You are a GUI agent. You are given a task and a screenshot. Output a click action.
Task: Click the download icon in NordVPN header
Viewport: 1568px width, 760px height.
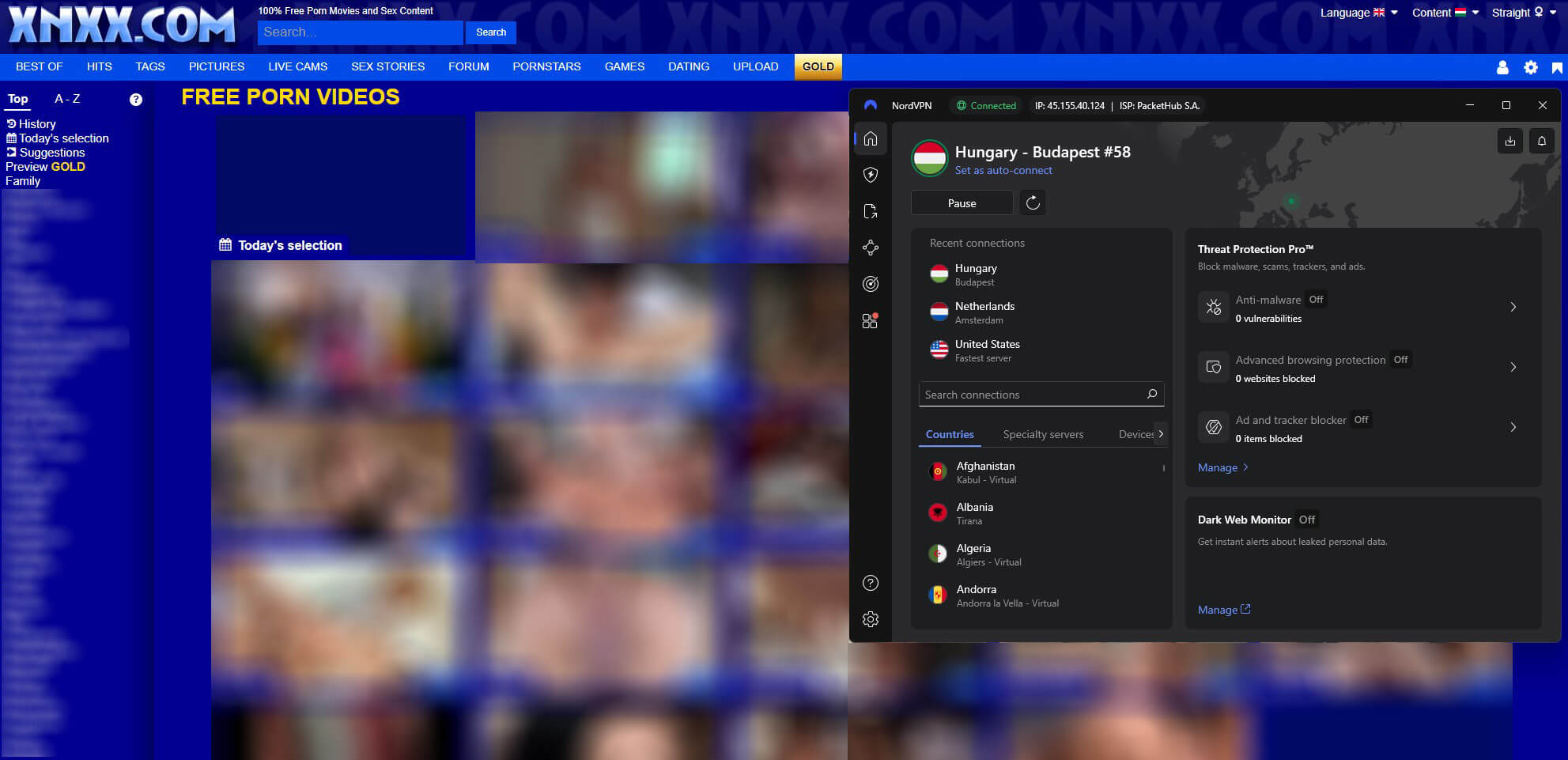pos(1509,141)
